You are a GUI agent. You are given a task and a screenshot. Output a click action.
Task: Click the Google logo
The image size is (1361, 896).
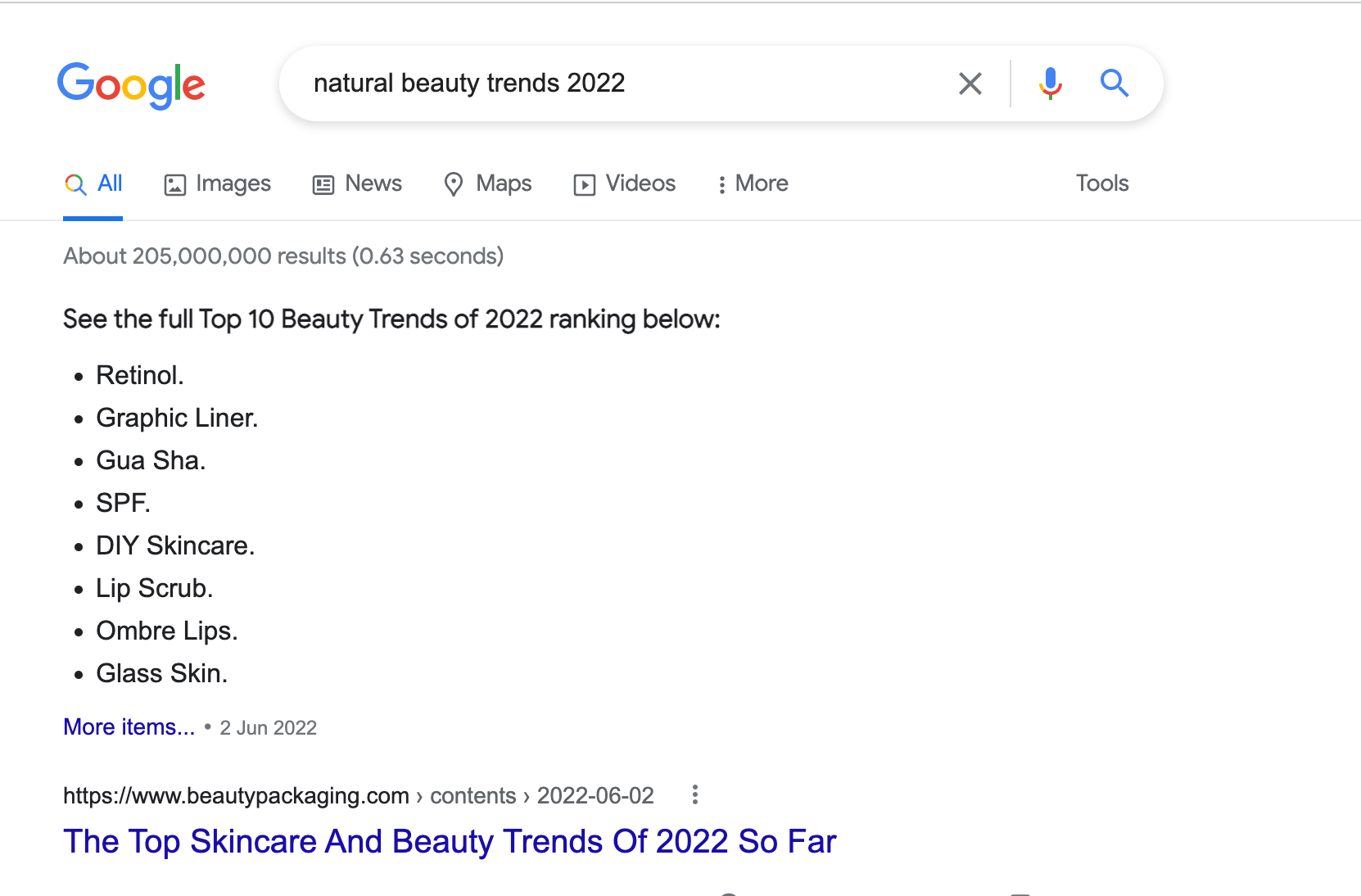click(131, 84)
